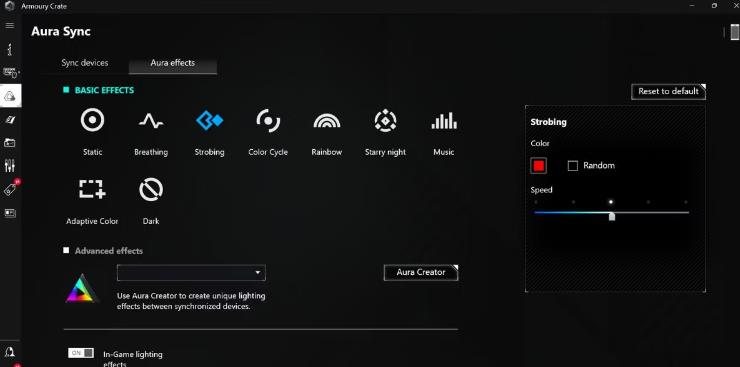Click the Aura Creator rainbow triangle logo
The image size is (740, 367).
82,288
